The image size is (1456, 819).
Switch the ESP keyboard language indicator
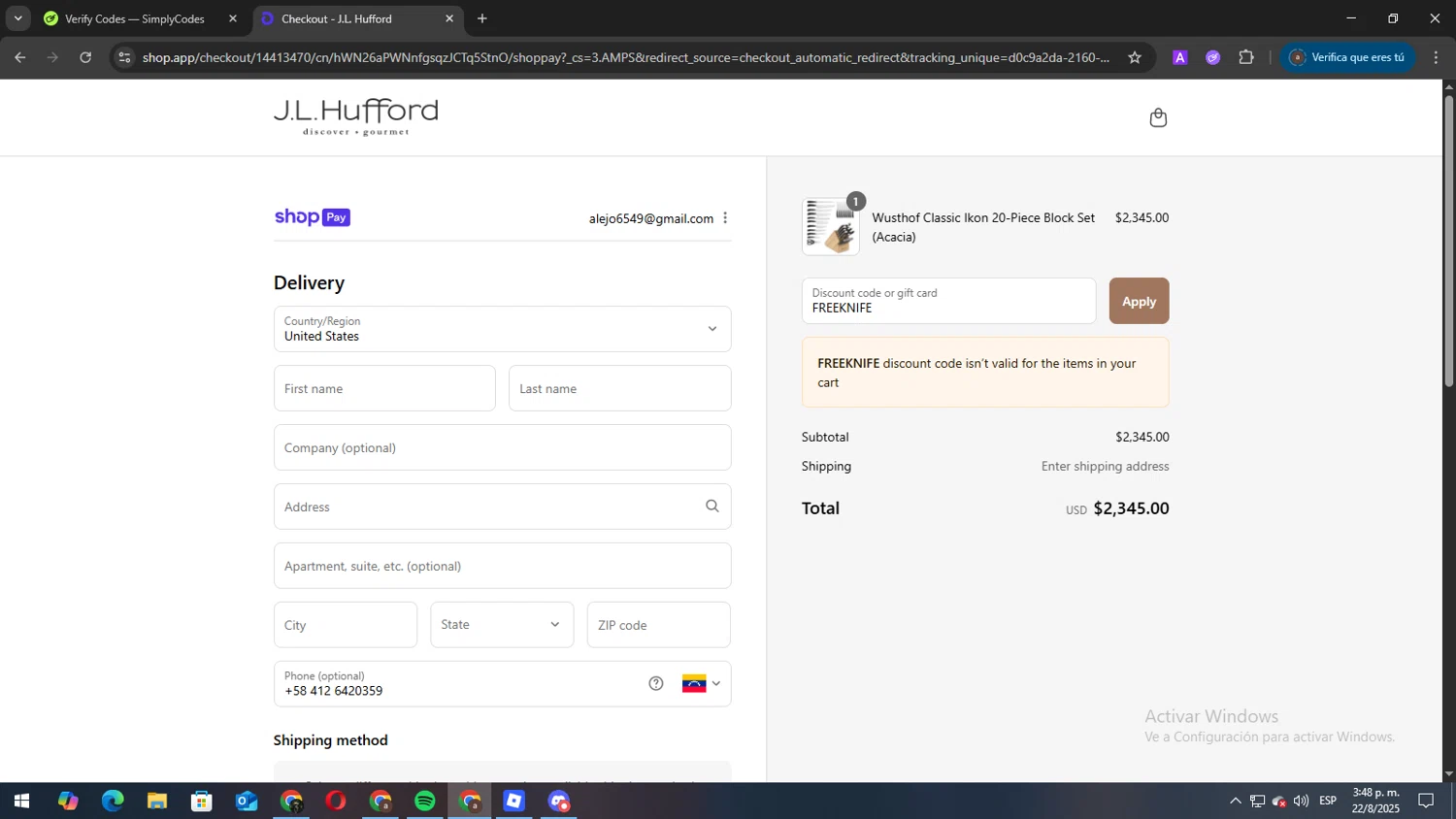click(x=1328, y=801)
